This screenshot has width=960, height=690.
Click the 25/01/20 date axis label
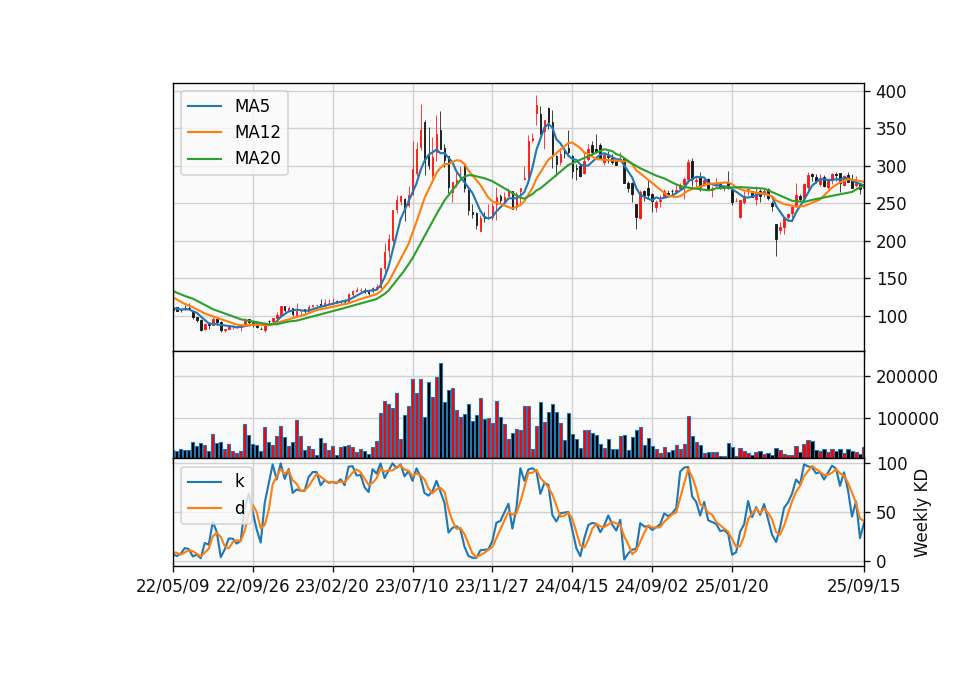[732, 586]
